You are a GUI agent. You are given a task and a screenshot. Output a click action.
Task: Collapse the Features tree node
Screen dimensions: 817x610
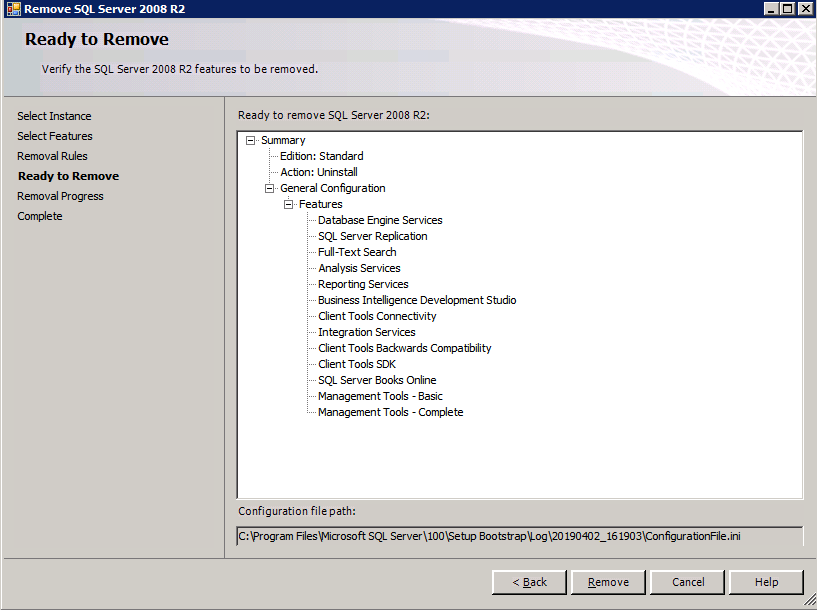288,204
